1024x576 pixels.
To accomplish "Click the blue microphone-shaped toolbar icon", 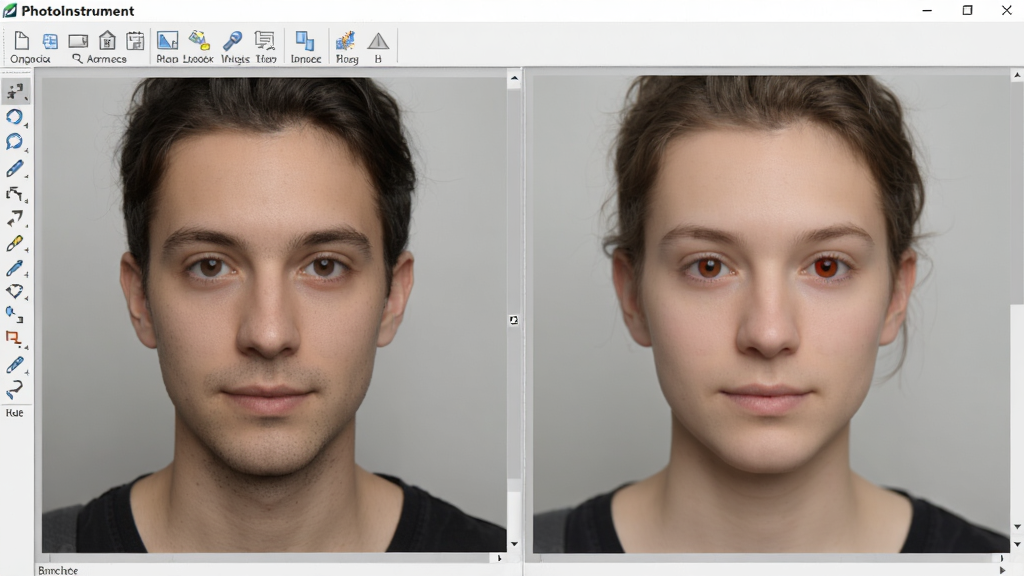I will point(232,40).
